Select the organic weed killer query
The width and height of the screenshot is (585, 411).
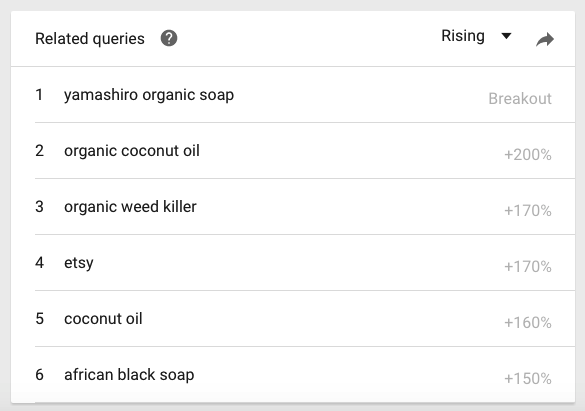pos(130,207)
